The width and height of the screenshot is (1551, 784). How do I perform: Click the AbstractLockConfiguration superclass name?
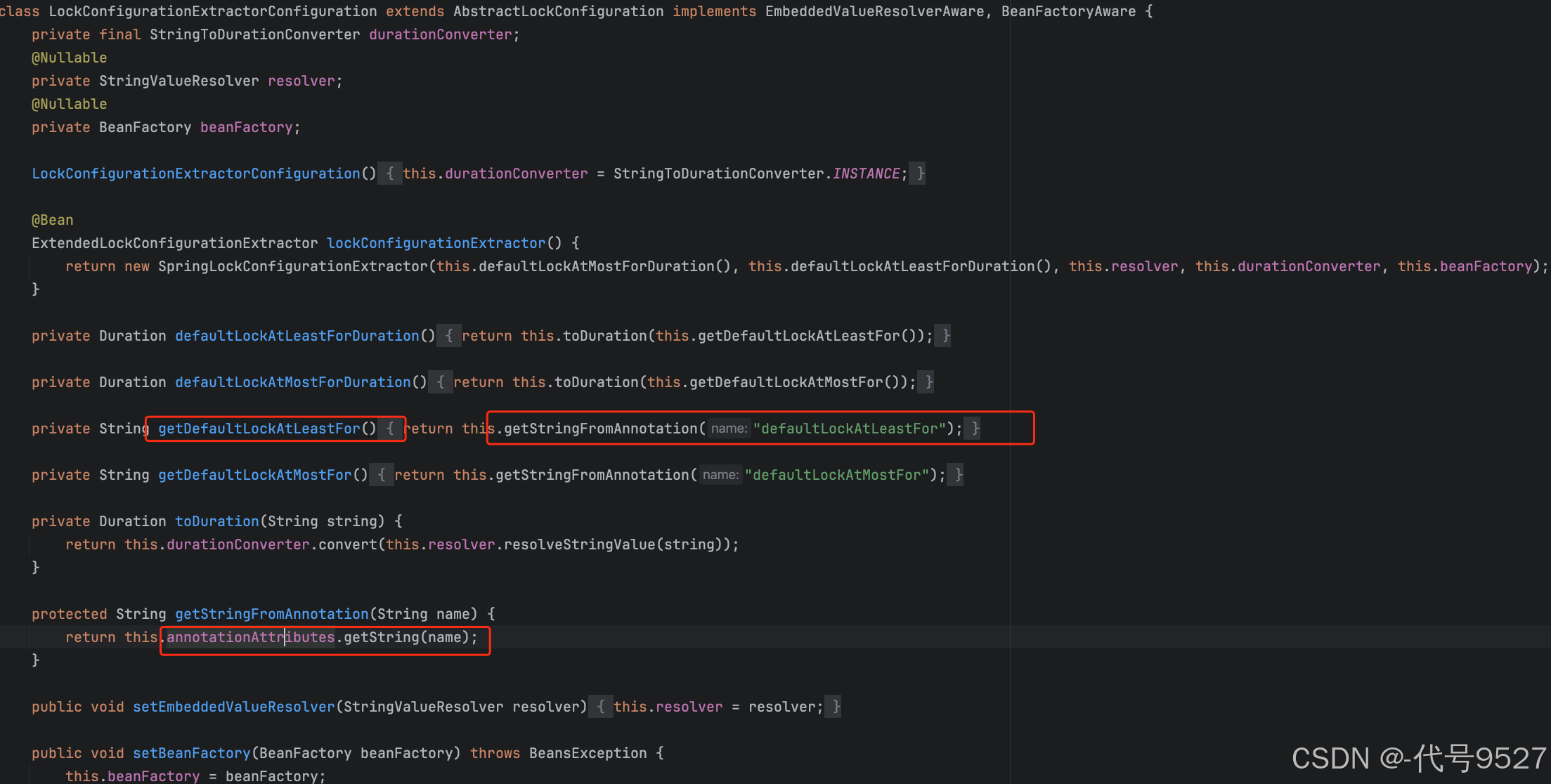click(558, 11)
